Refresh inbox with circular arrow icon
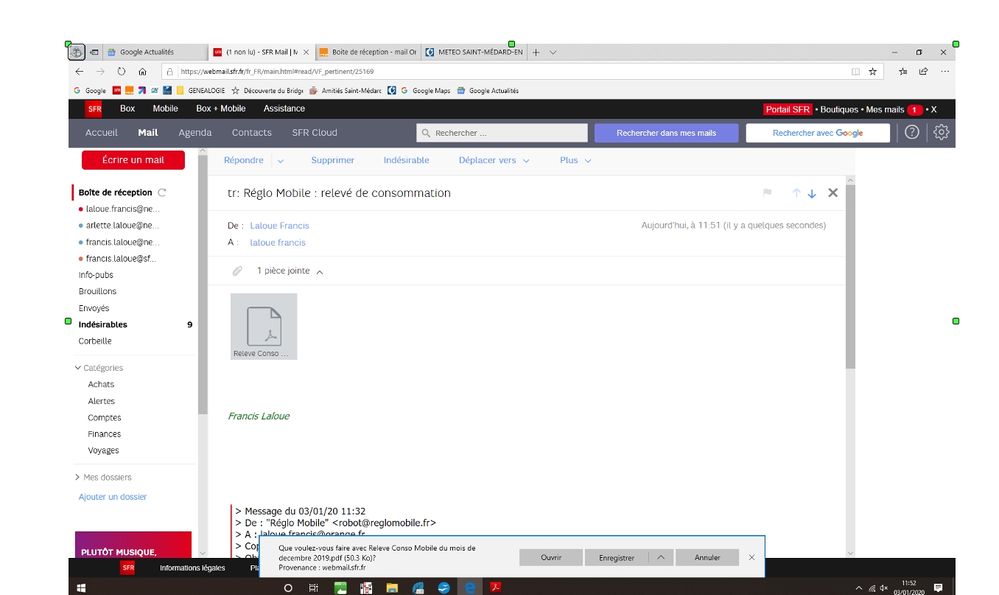 162,192
